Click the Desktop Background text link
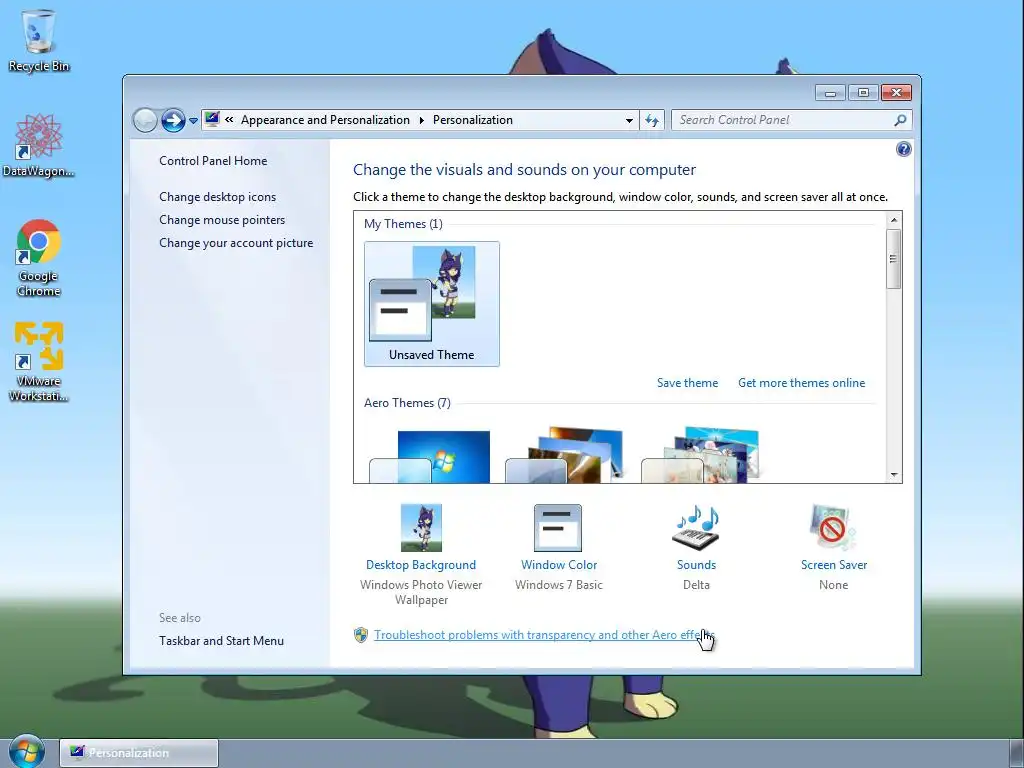The image size is (1024, 768). click(421, 565)
